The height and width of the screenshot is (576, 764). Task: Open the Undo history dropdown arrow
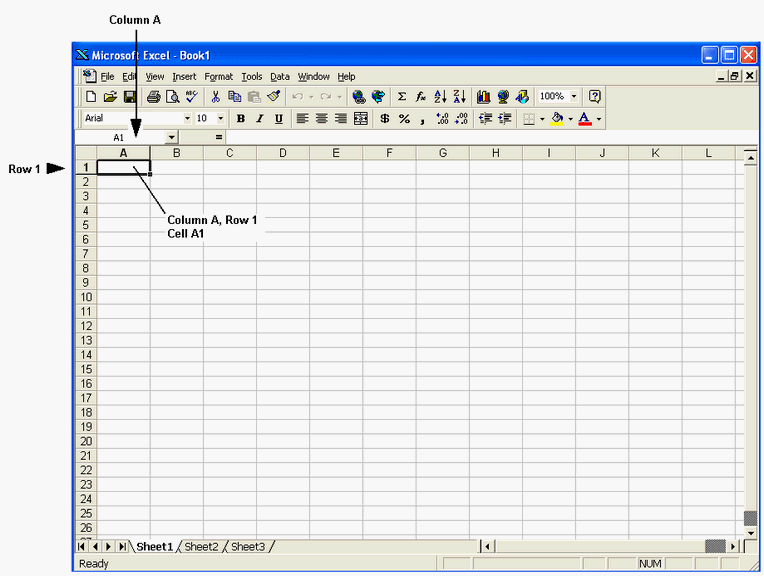311,97
